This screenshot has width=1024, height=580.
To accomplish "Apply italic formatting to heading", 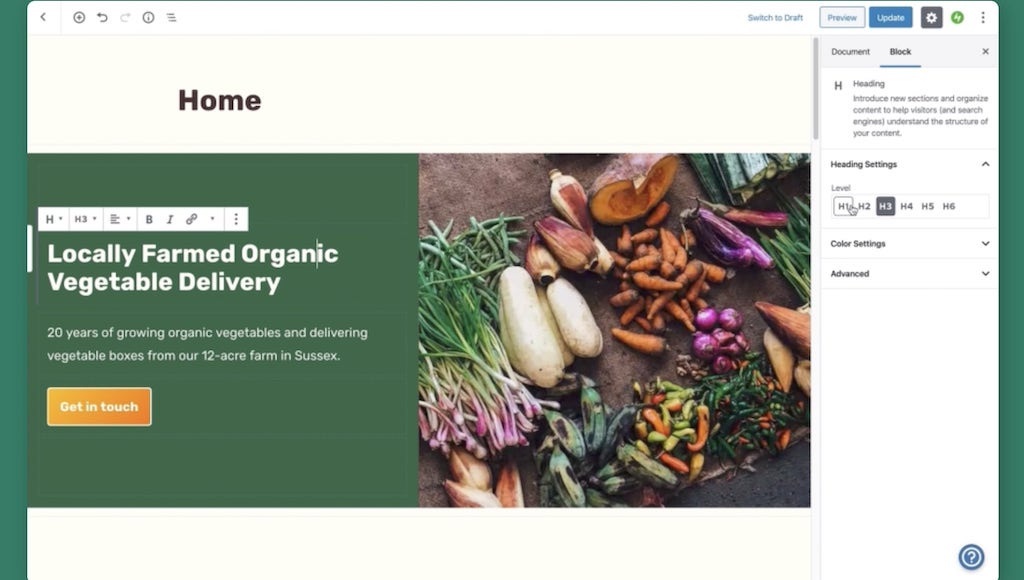I will [x=170, y=219].
